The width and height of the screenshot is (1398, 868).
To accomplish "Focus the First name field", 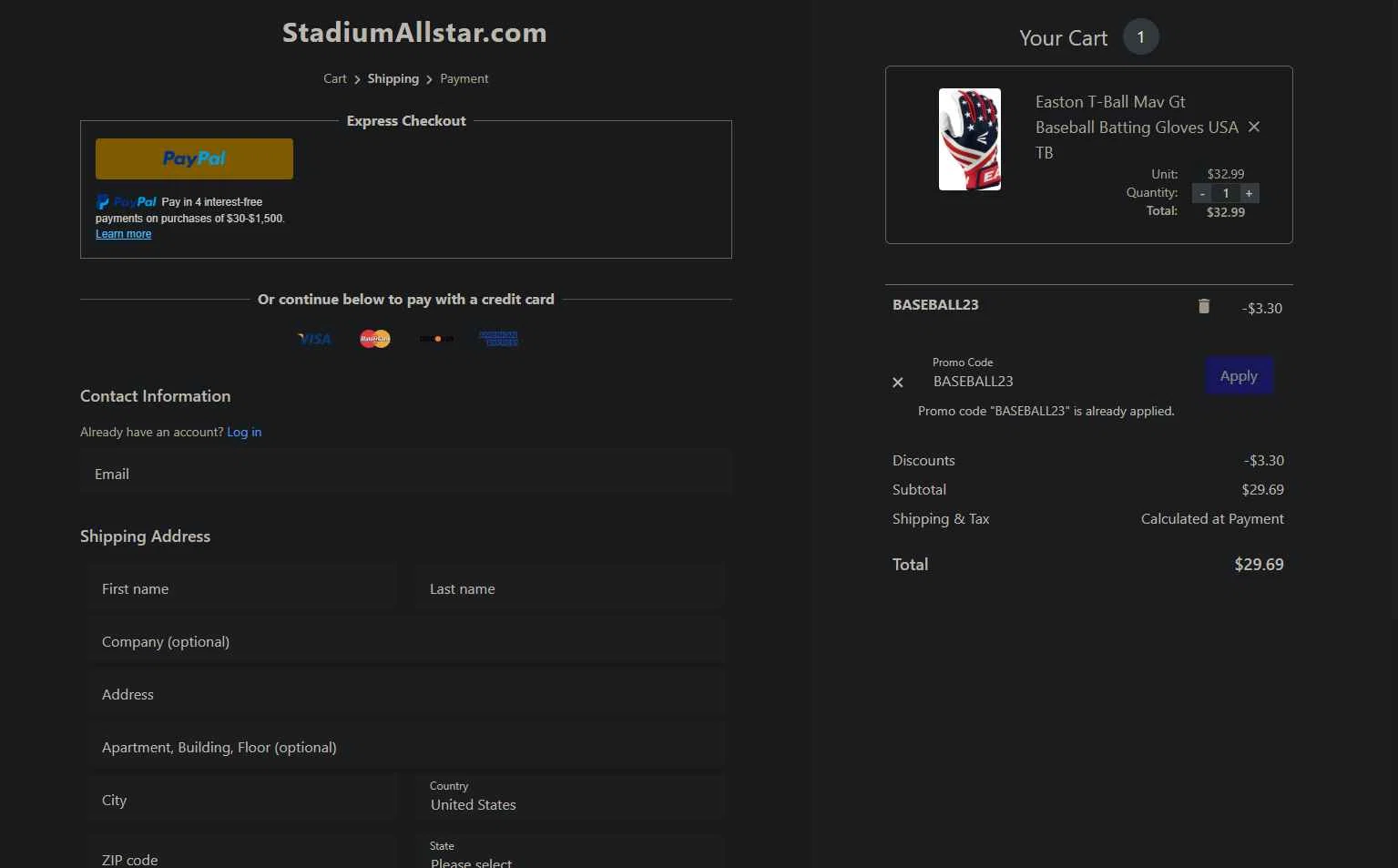I will 242,588.
